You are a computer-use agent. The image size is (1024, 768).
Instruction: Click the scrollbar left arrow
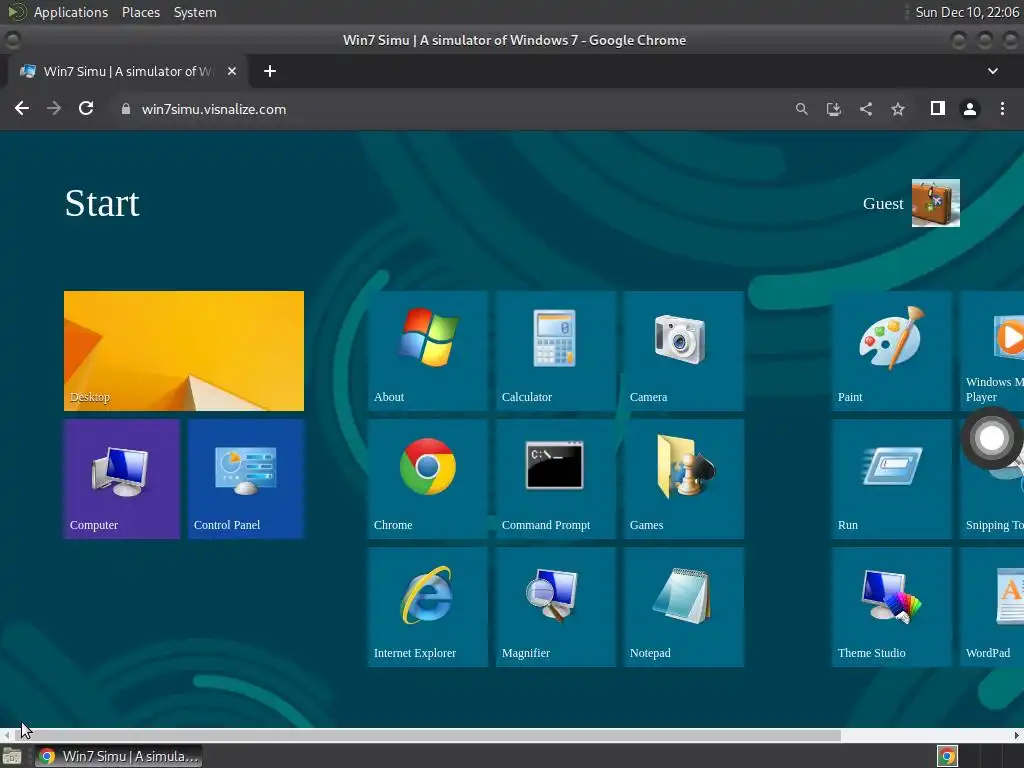click(7, 735)
